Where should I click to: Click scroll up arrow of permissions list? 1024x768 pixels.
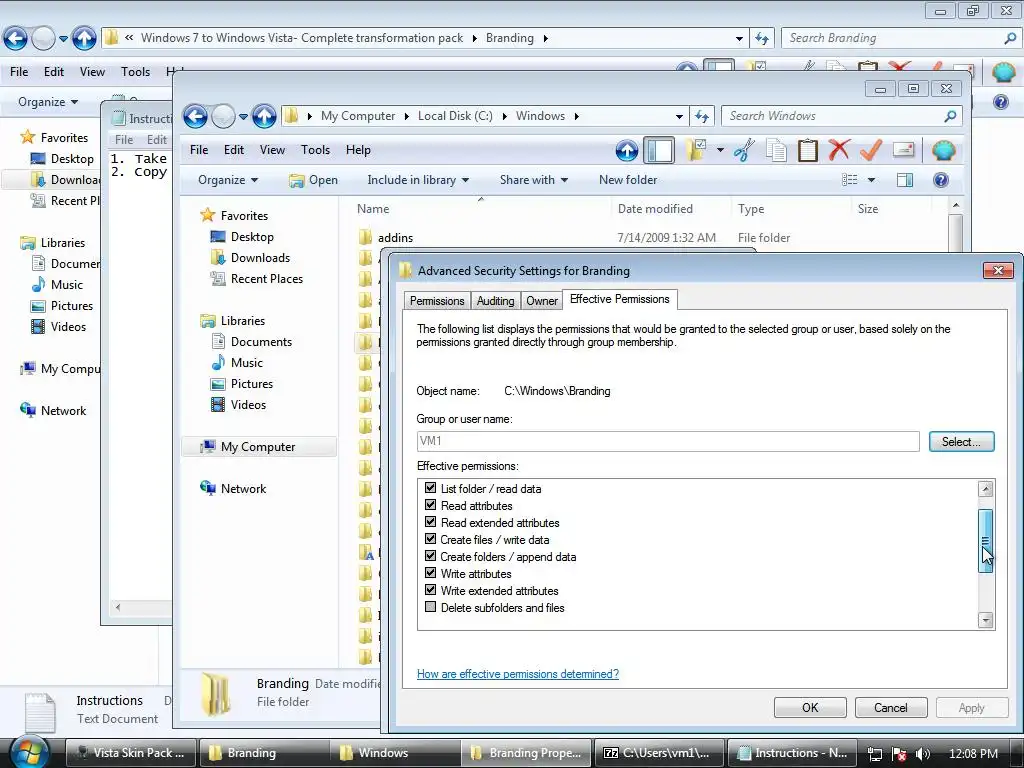985,488
